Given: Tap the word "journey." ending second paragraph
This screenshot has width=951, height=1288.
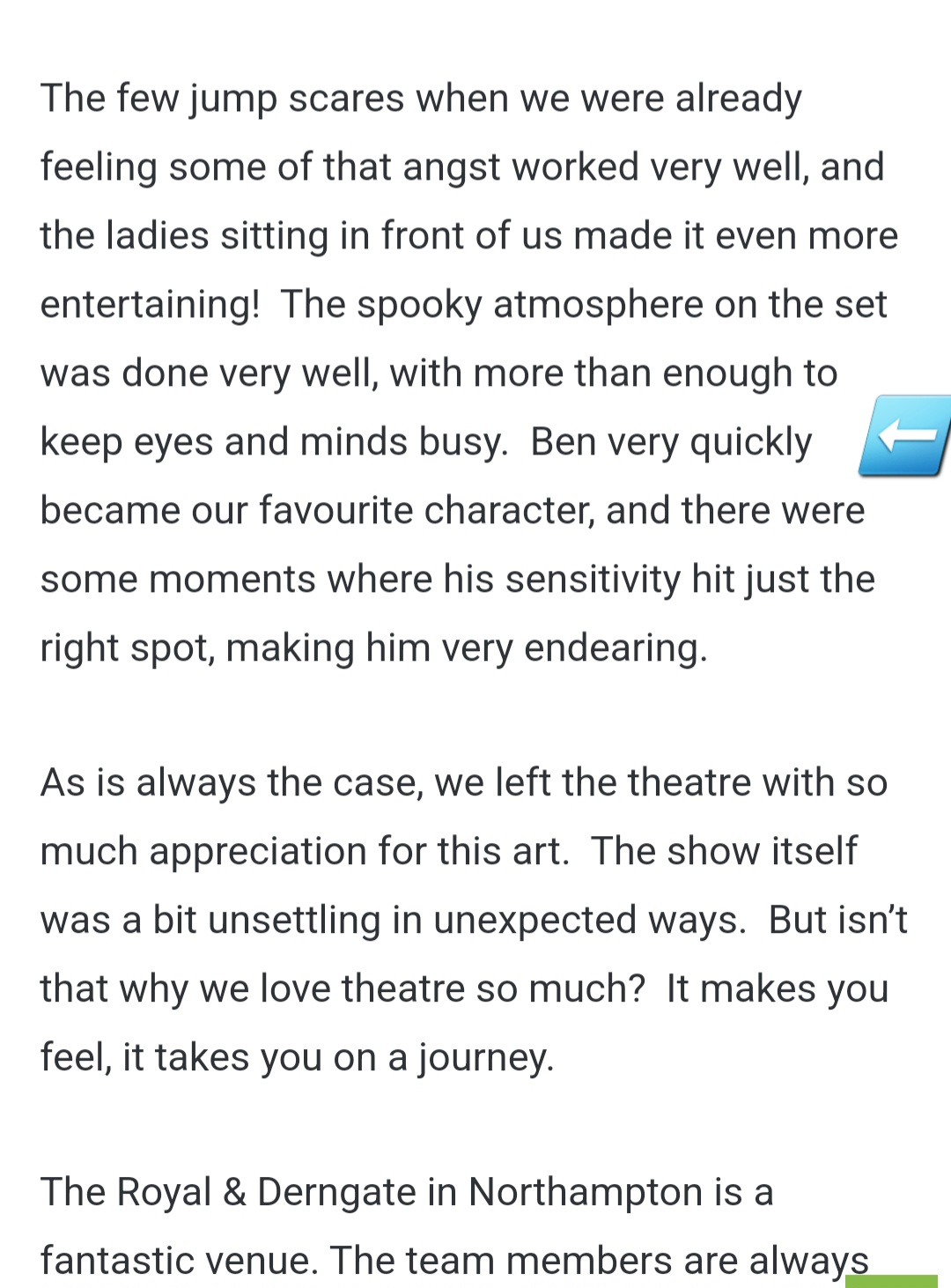Looking at the screenshot, I should tap(486, 1058).
